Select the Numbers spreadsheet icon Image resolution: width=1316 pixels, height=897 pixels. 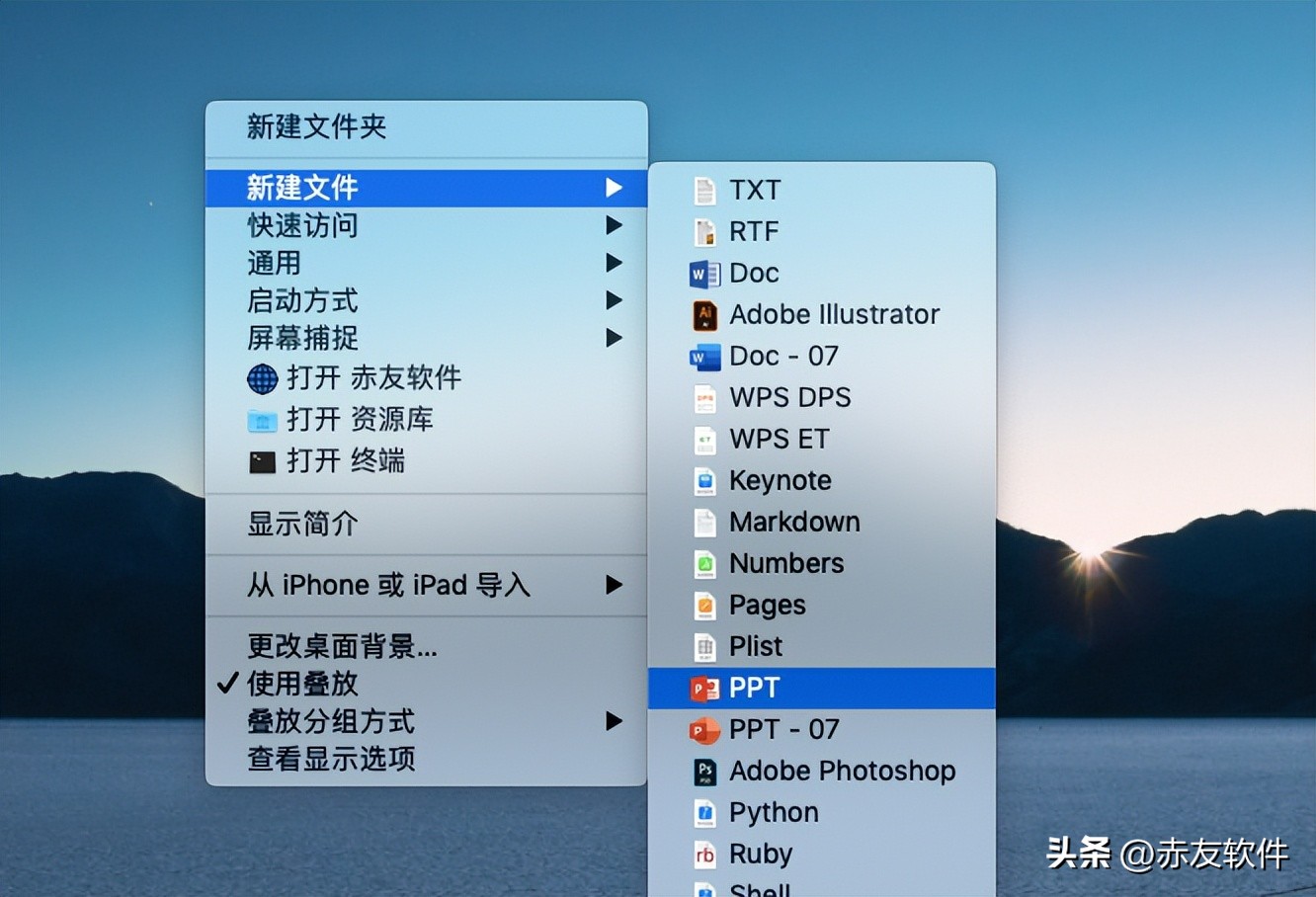click(x=704, y=563)
